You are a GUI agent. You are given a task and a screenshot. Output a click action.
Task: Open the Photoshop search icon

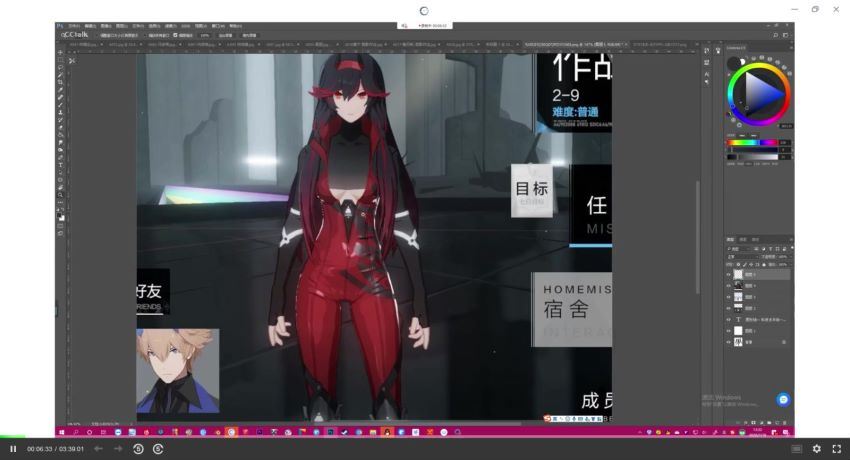click(x=775, y=35)
